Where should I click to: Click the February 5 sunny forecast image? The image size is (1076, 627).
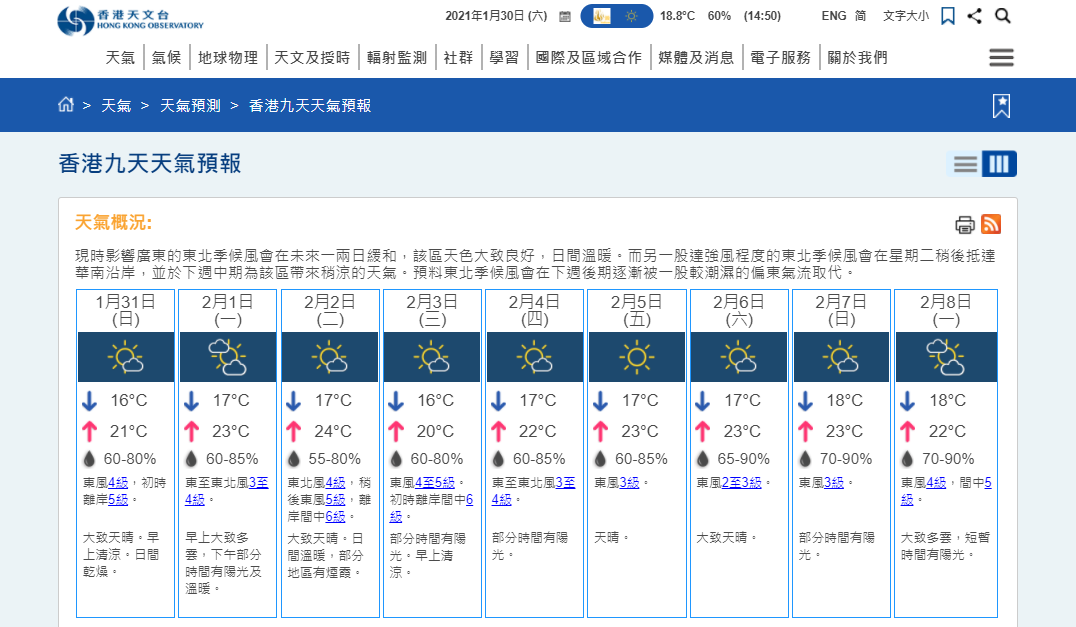pos(636,357)
